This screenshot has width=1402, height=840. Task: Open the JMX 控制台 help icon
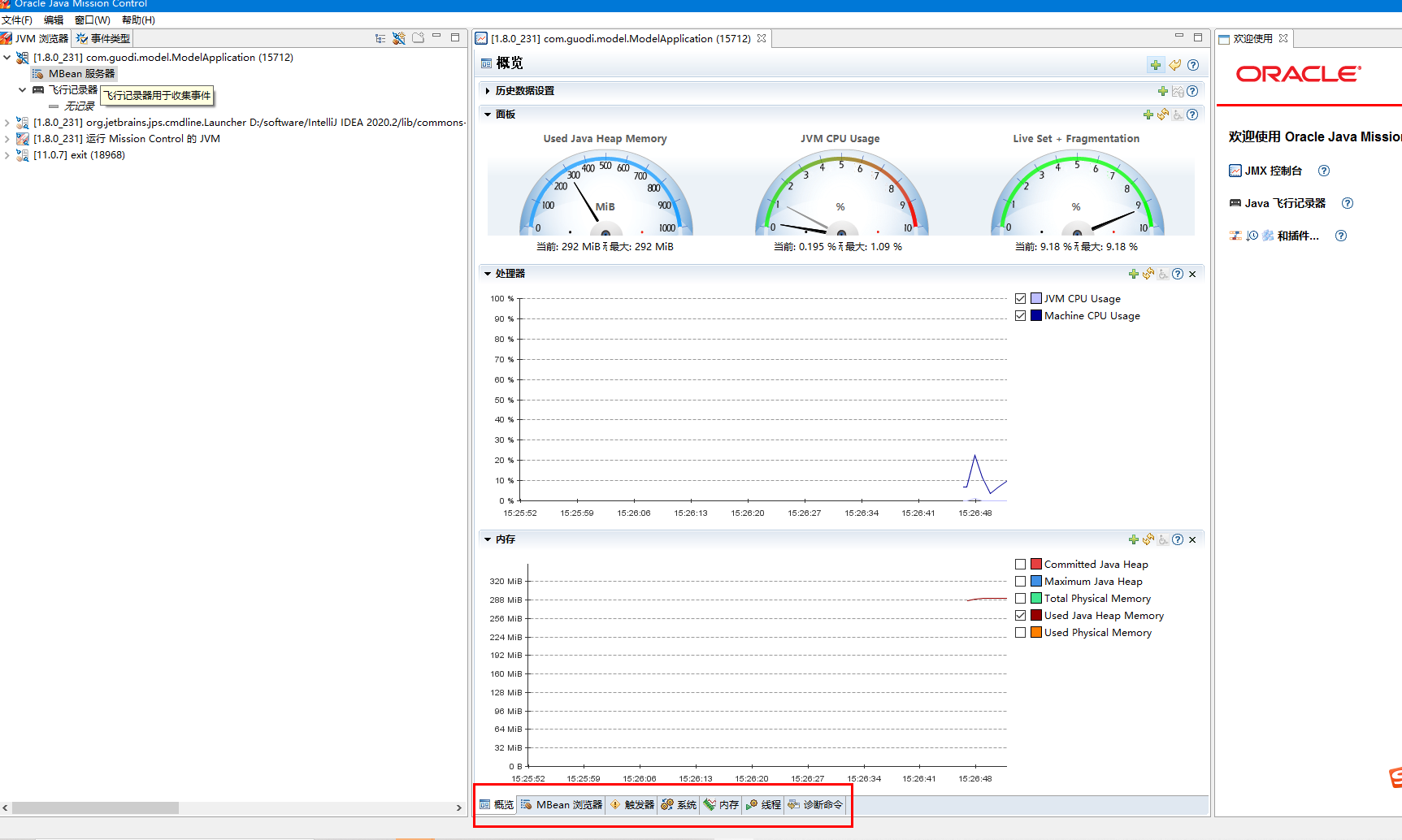point(1324,171)
